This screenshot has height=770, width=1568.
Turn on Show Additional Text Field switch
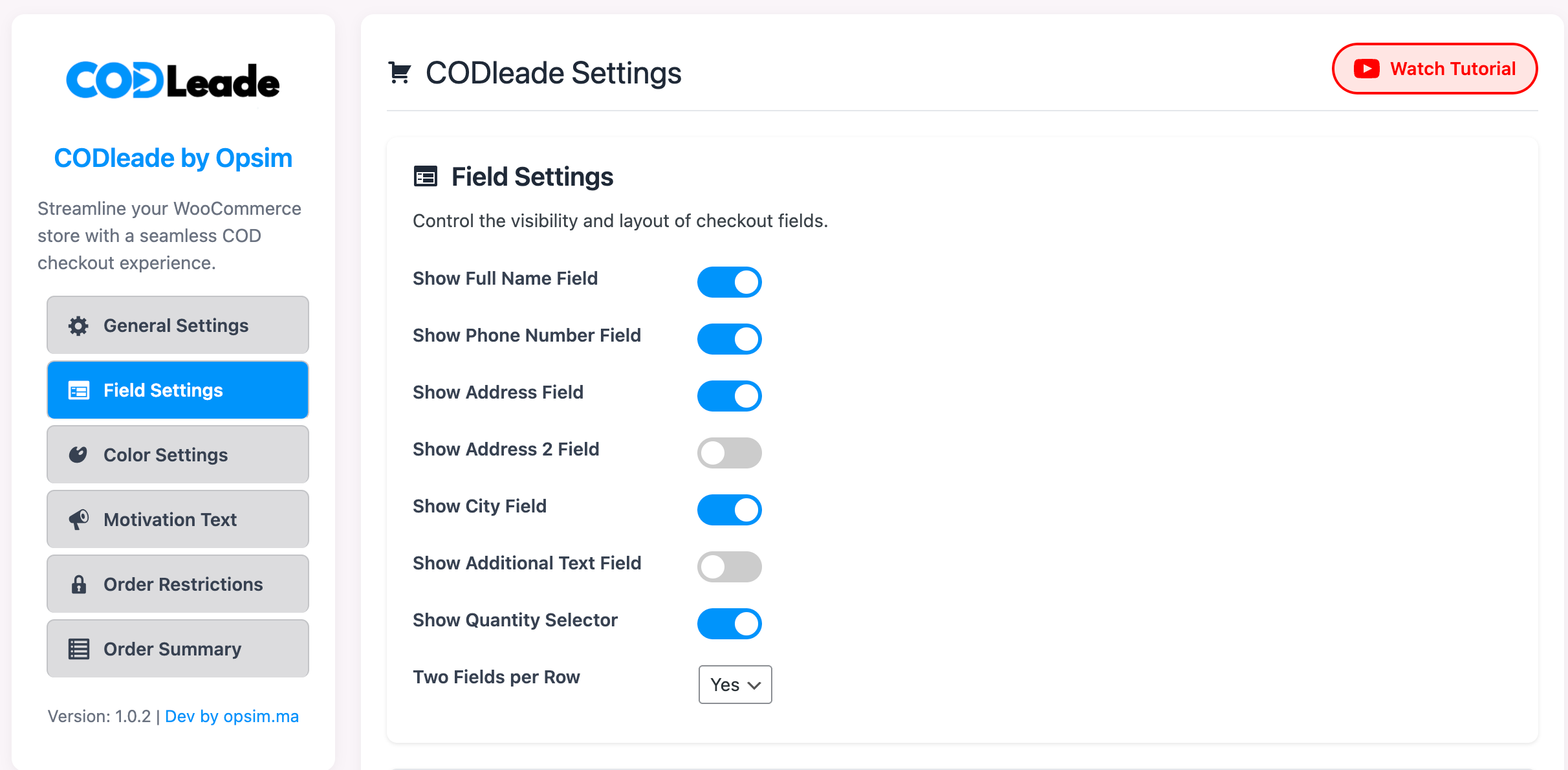click(729, 567)
